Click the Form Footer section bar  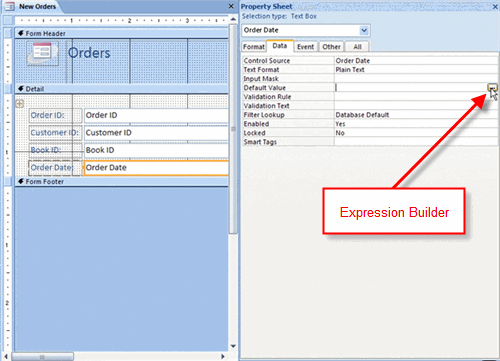(122, 182)
